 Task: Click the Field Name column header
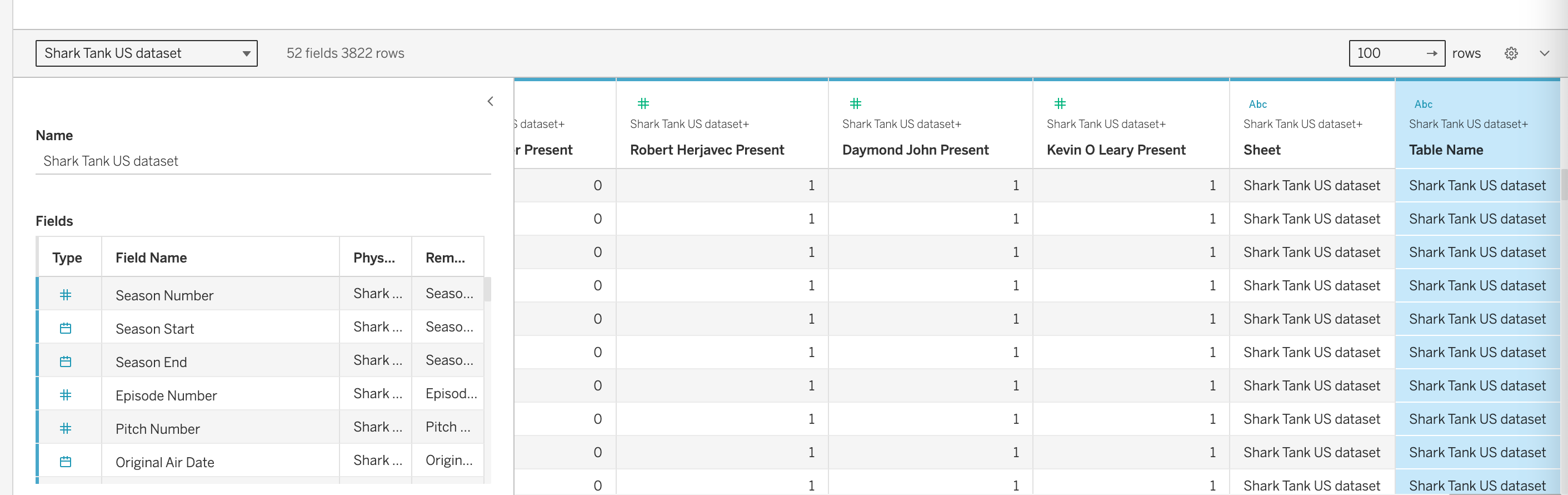tap(151, 258)
